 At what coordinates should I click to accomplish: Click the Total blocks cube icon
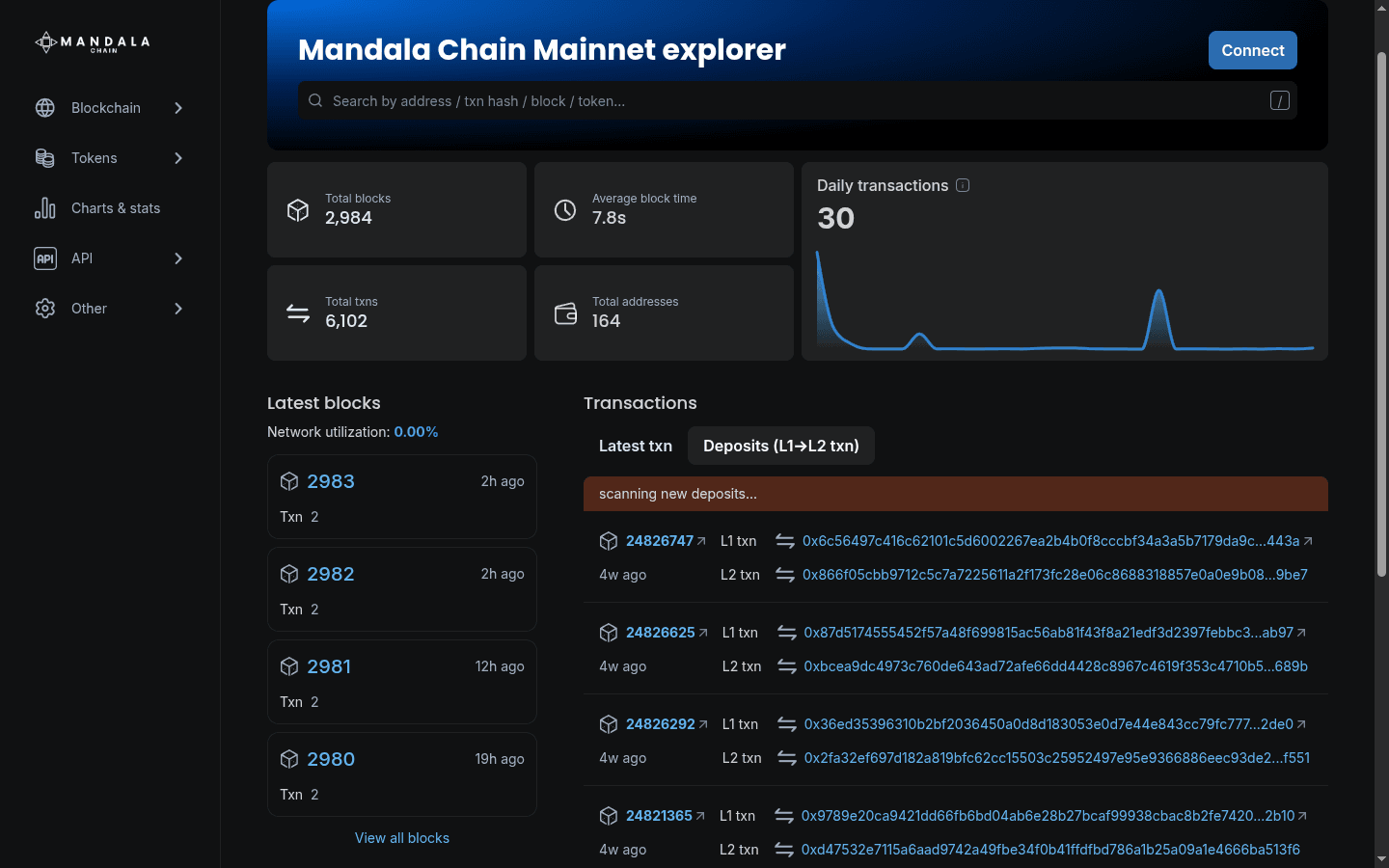coord(298,209)
